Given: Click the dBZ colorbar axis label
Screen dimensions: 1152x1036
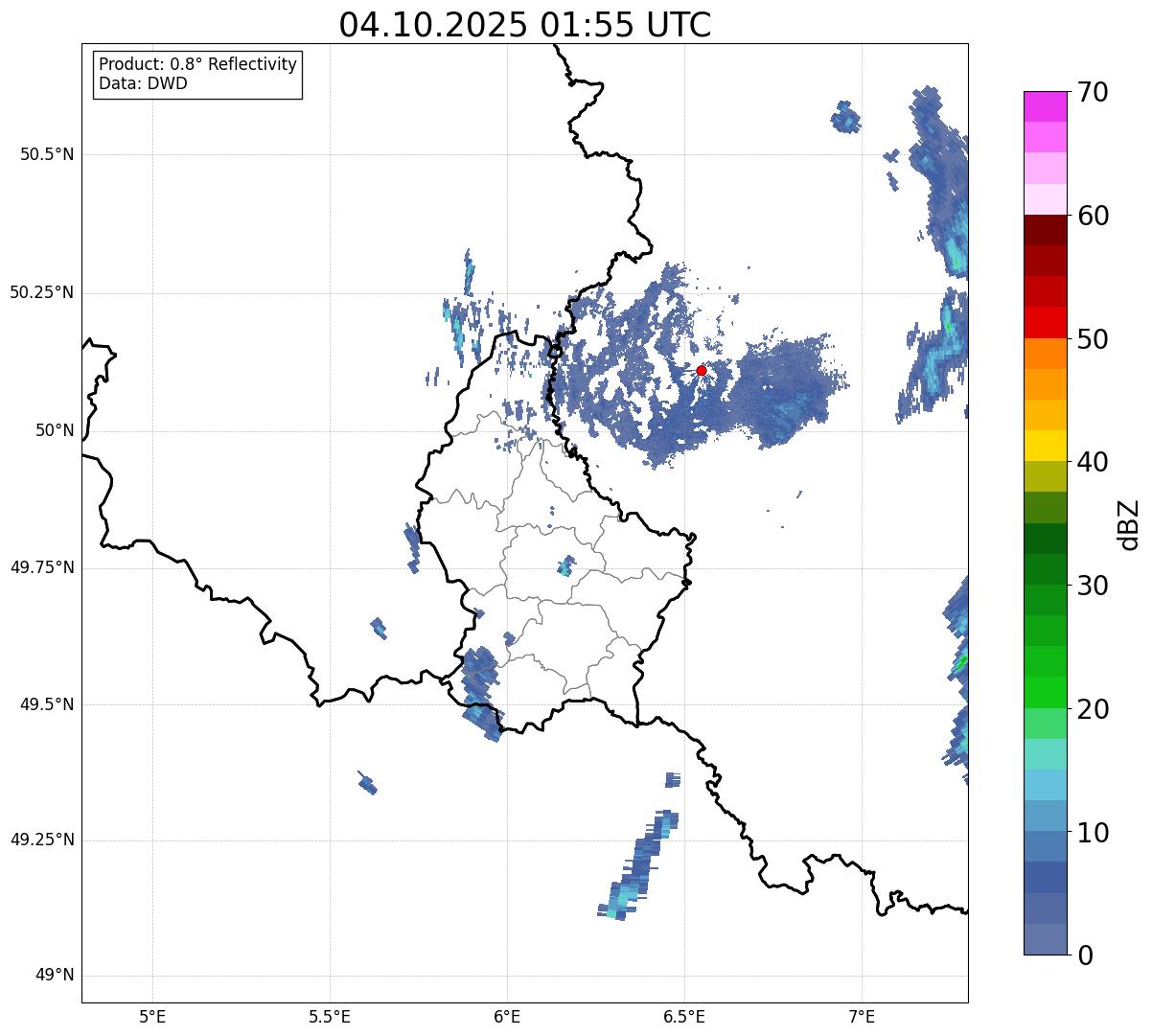Looking at the screenshot, I should click(1129, 524).
